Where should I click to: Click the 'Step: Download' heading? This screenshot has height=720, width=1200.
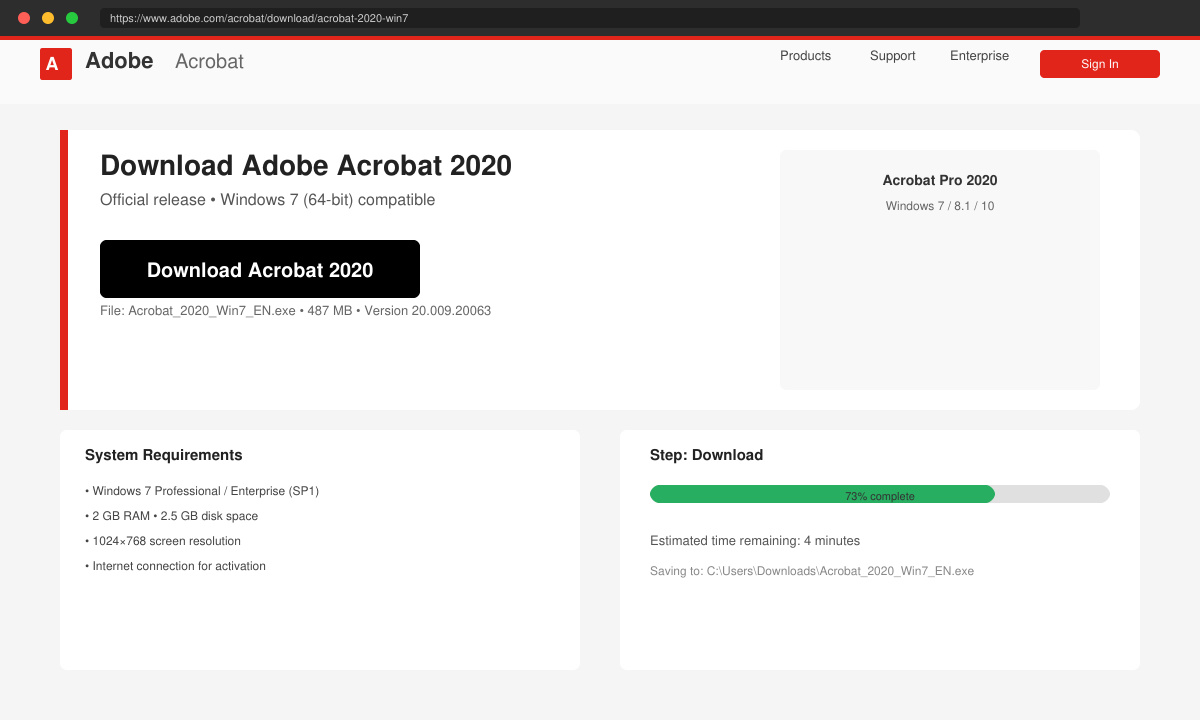tap(706, 455)
